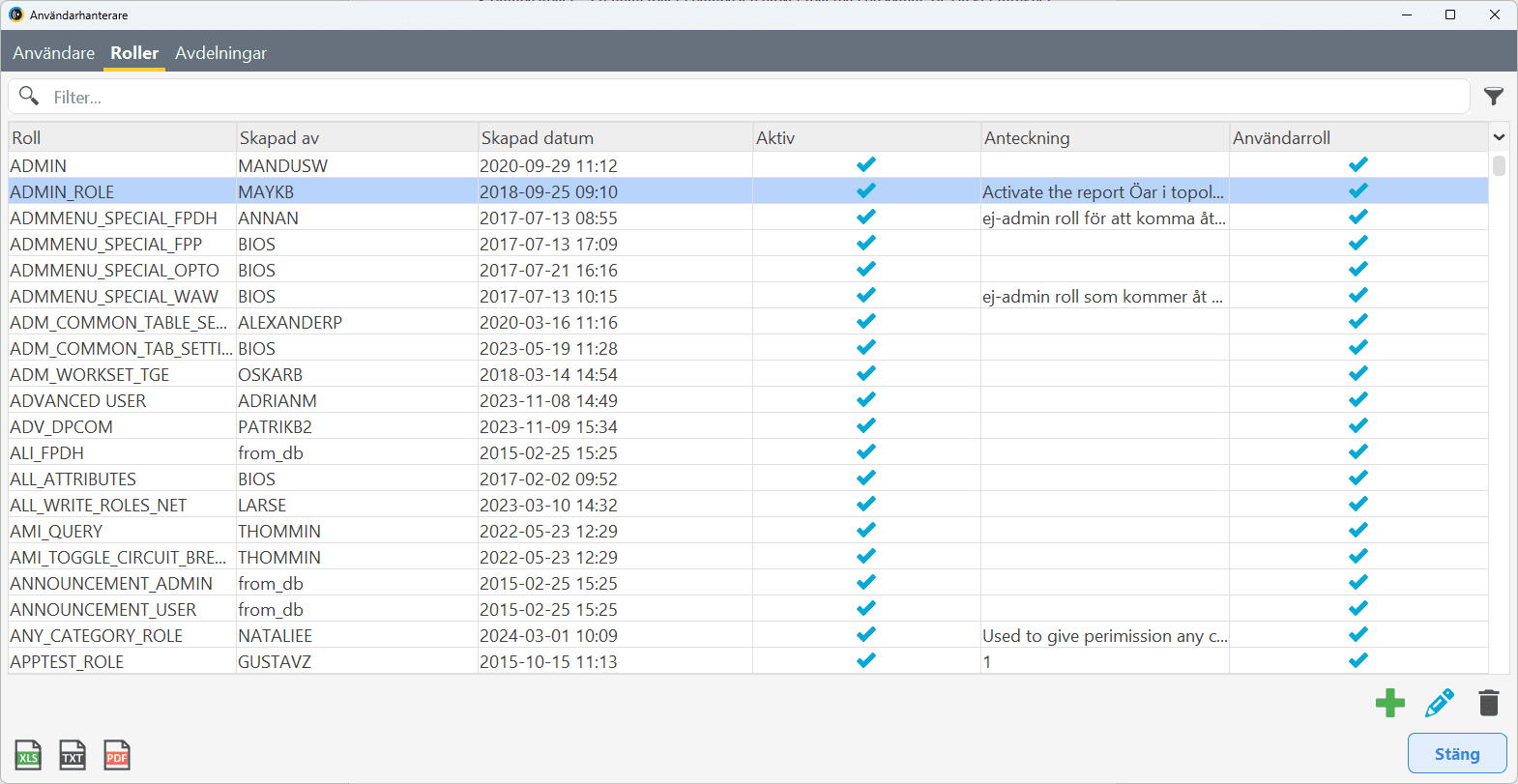Click the trash can delete icon

pyautogui.click(x=1488, y=703)
